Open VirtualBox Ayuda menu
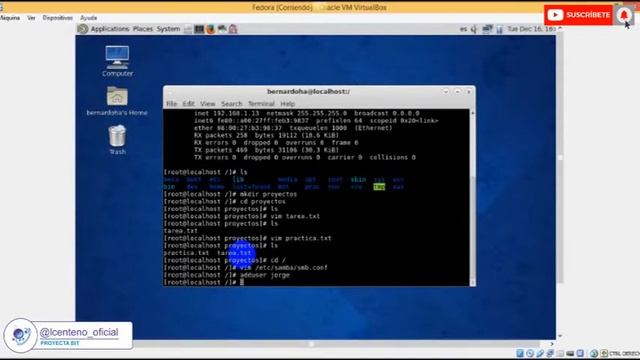Screen dimensions: 640x360 point(89,18)
